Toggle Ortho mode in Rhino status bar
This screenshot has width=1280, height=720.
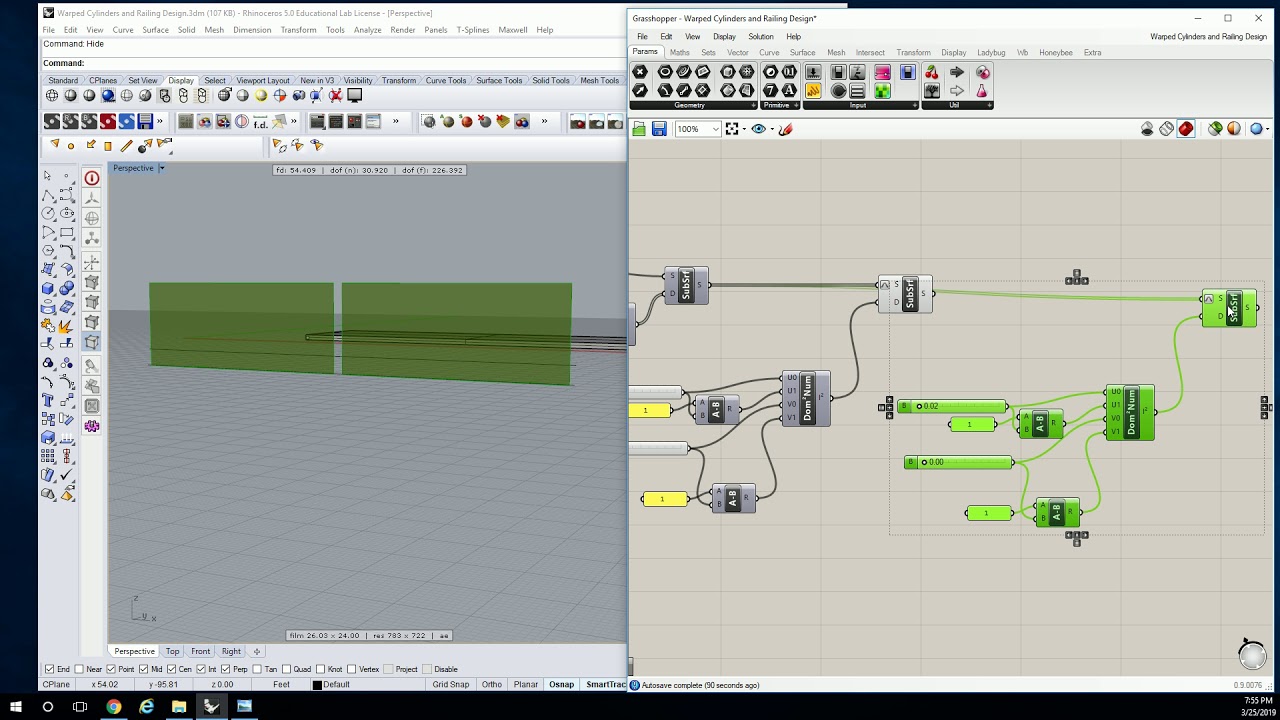[x=491, y=685]
